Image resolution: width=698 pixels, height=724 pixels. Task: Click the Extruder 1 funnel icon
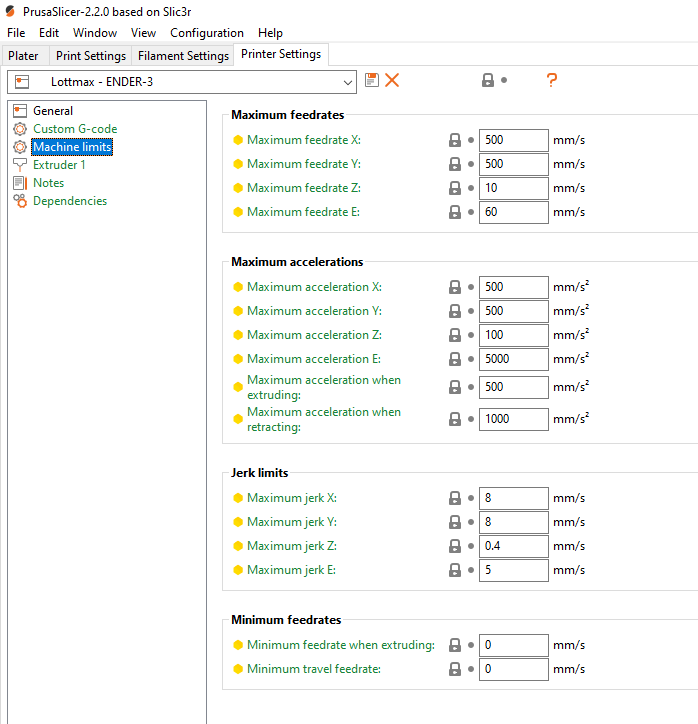click(20, 165)
